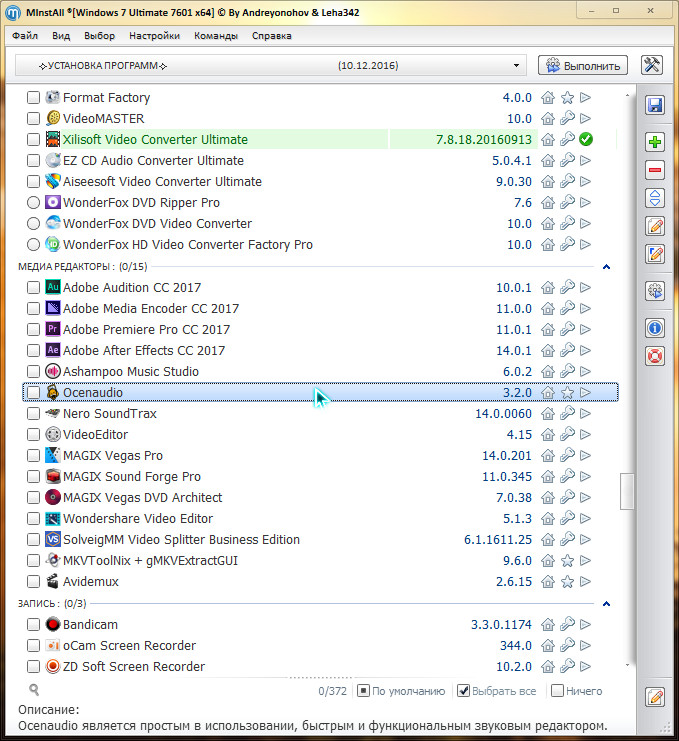Open the Файл menu
The width and height of the screenshot is (679, 741).
[25, 36]
